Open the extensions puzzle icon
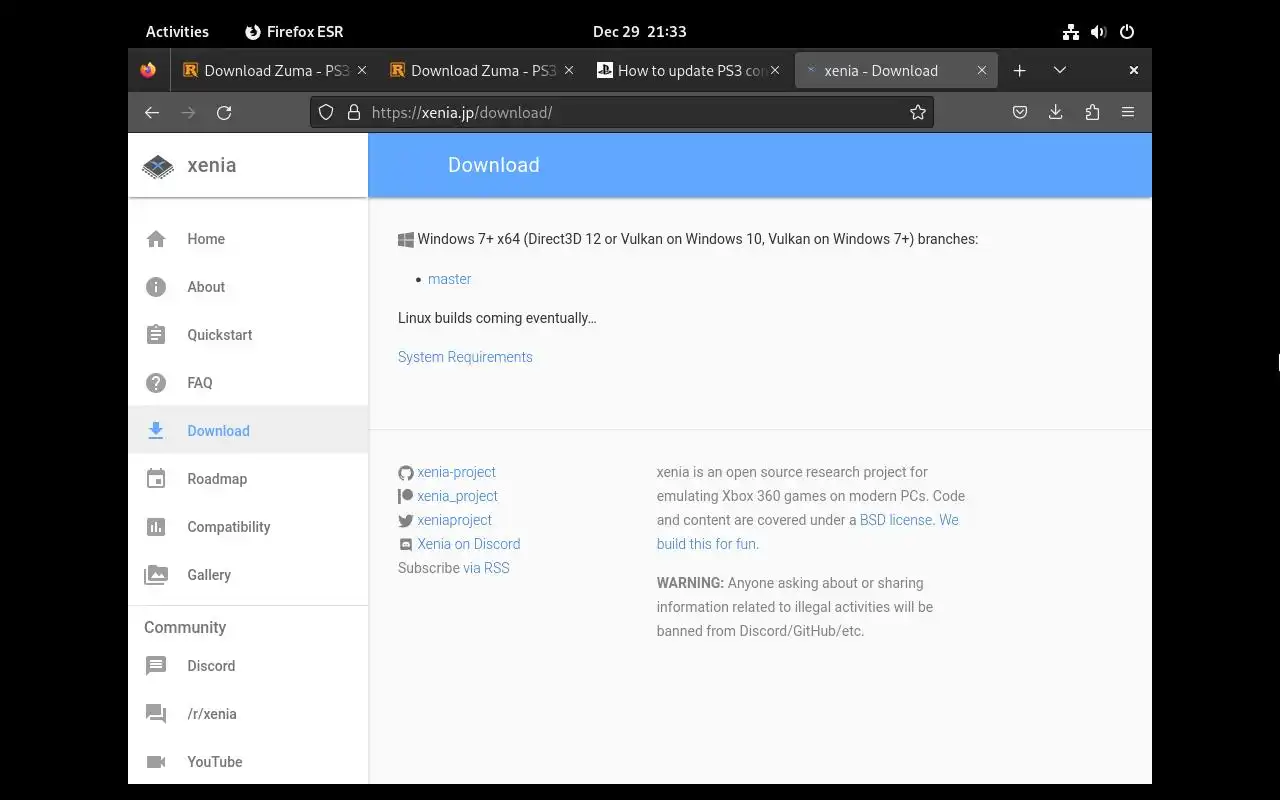 pos(1092,113)
